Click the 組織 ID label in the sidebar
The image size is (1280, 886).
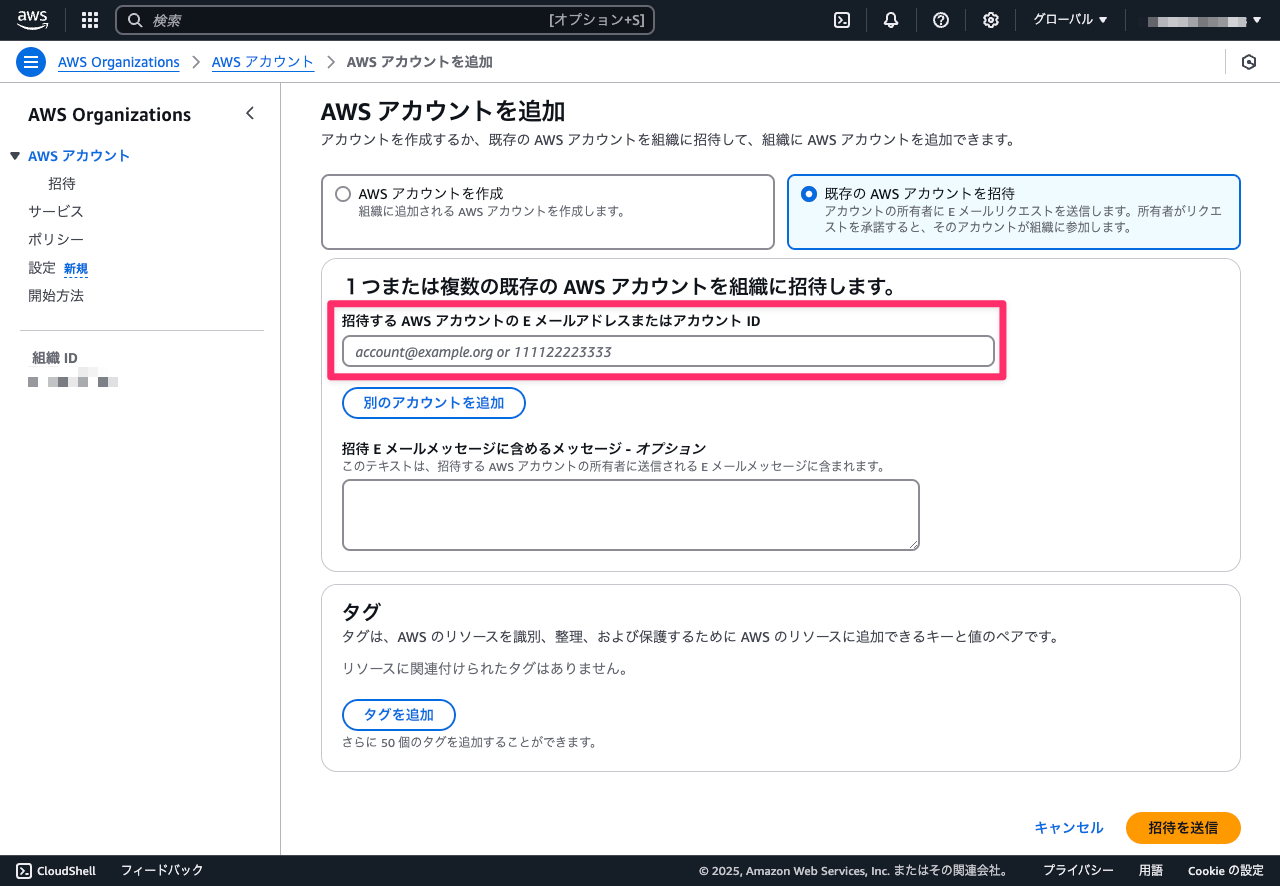coord(55,358)
